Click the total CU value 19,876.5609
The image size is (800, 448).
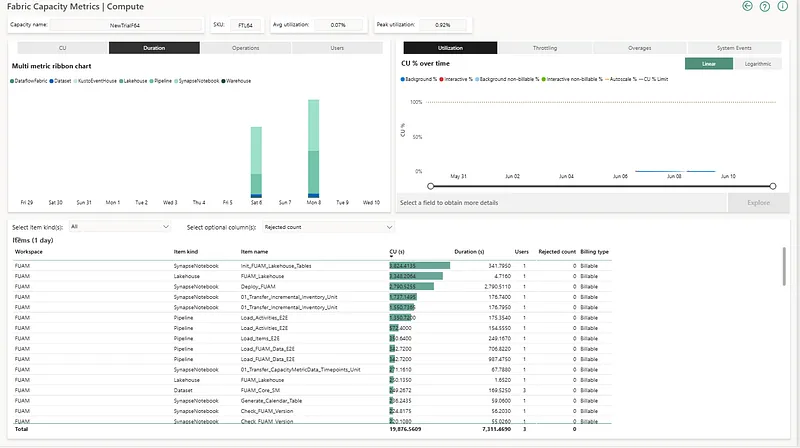pos(405,429)
